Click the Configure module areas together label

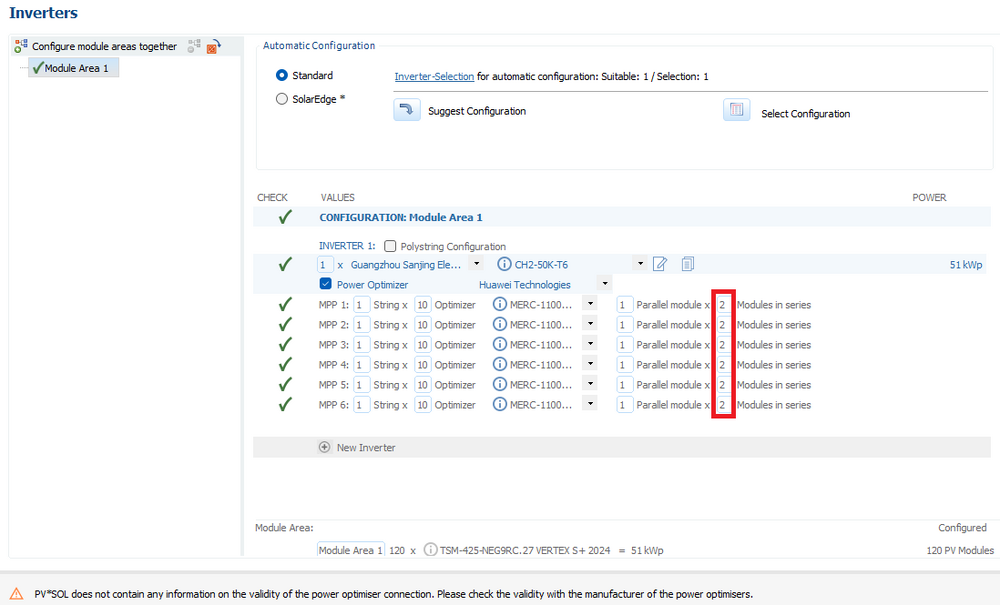pyautogui.click(x=105, y=47)
